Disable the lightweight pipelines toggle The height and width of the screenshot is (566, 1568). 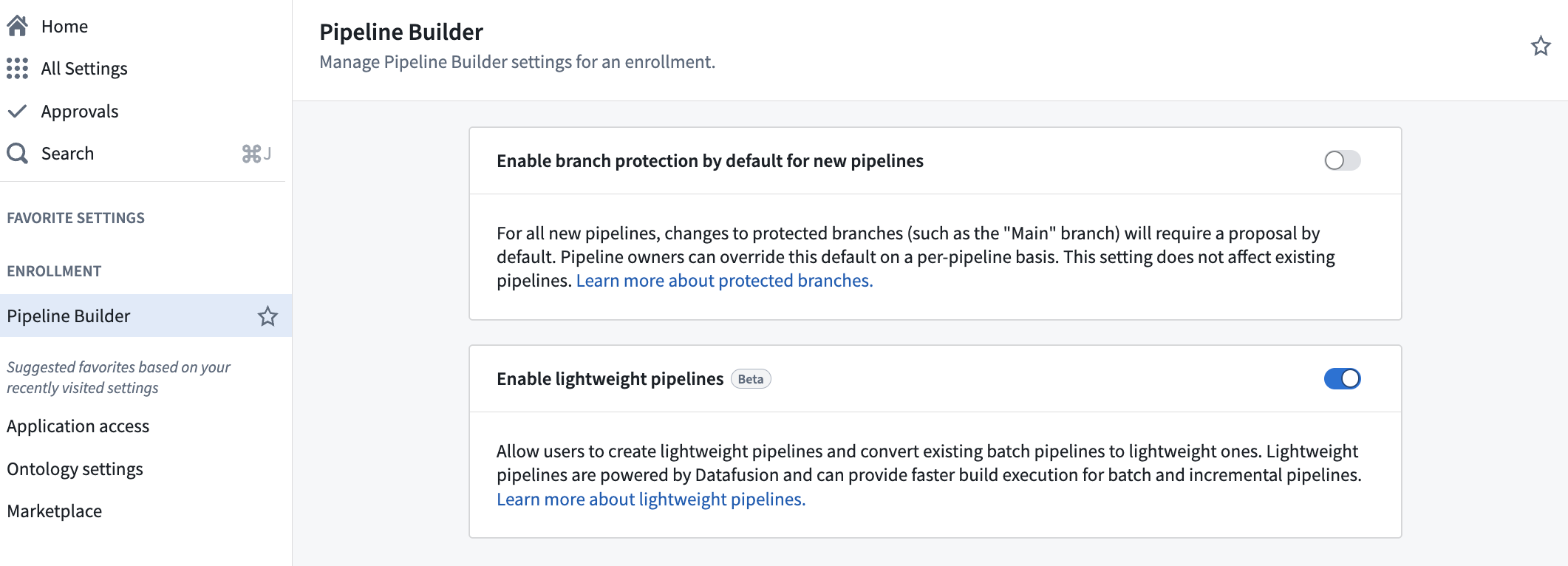[1341, 378]
